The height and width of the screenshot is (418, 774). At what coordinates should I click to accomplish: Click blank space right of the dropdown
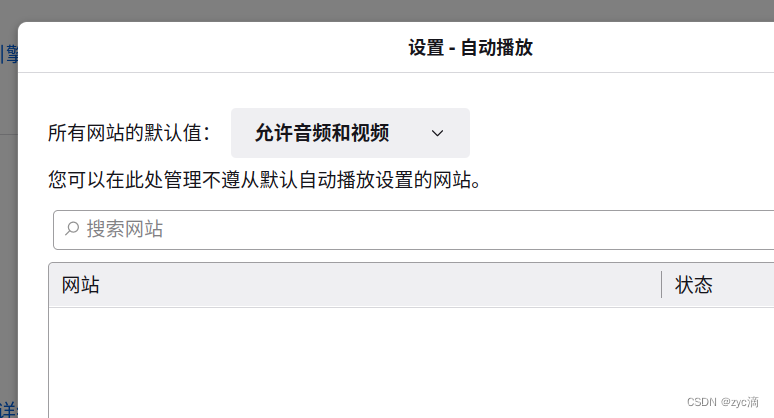pyautogui.click(x=617, y=133)
